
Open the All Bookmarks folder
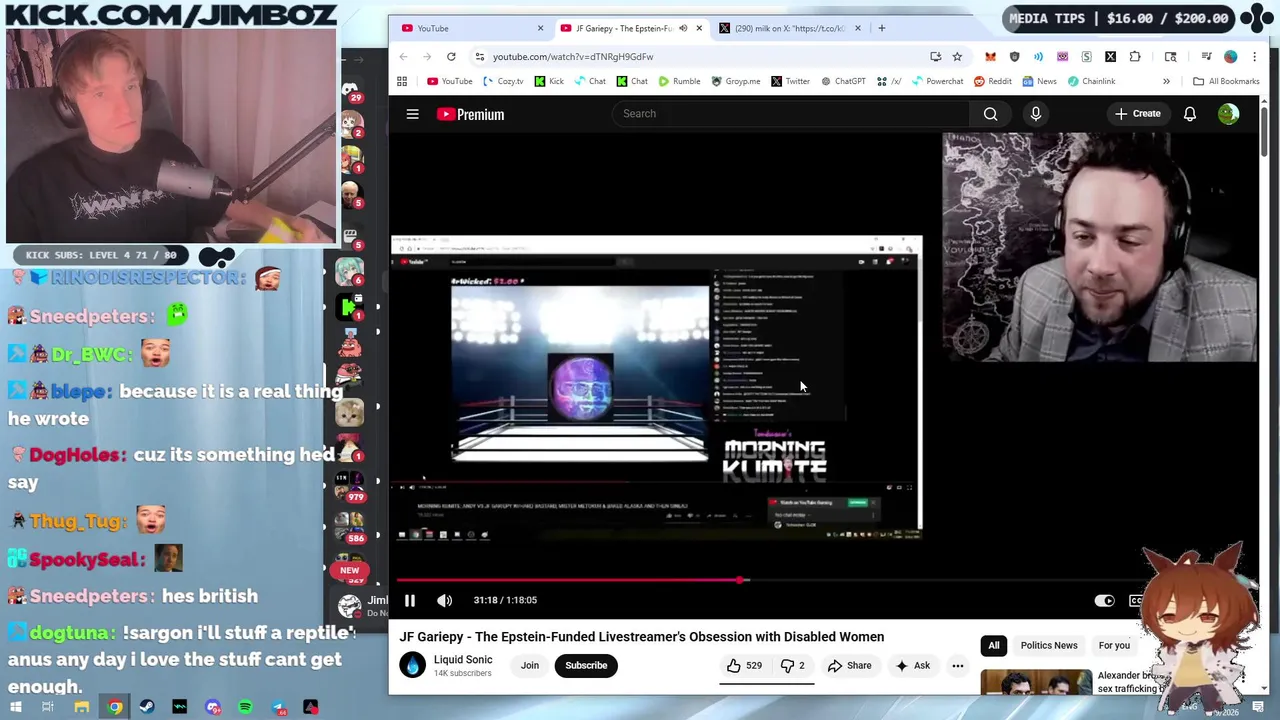(1226, 81)
